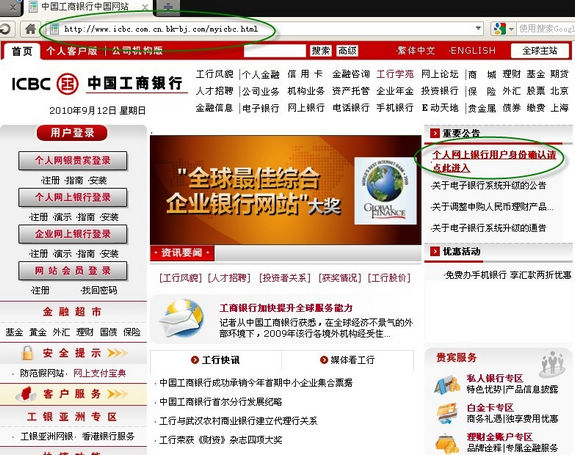
Task: Switch to 个人客户版 tab
Action: [x=72, y=51]
